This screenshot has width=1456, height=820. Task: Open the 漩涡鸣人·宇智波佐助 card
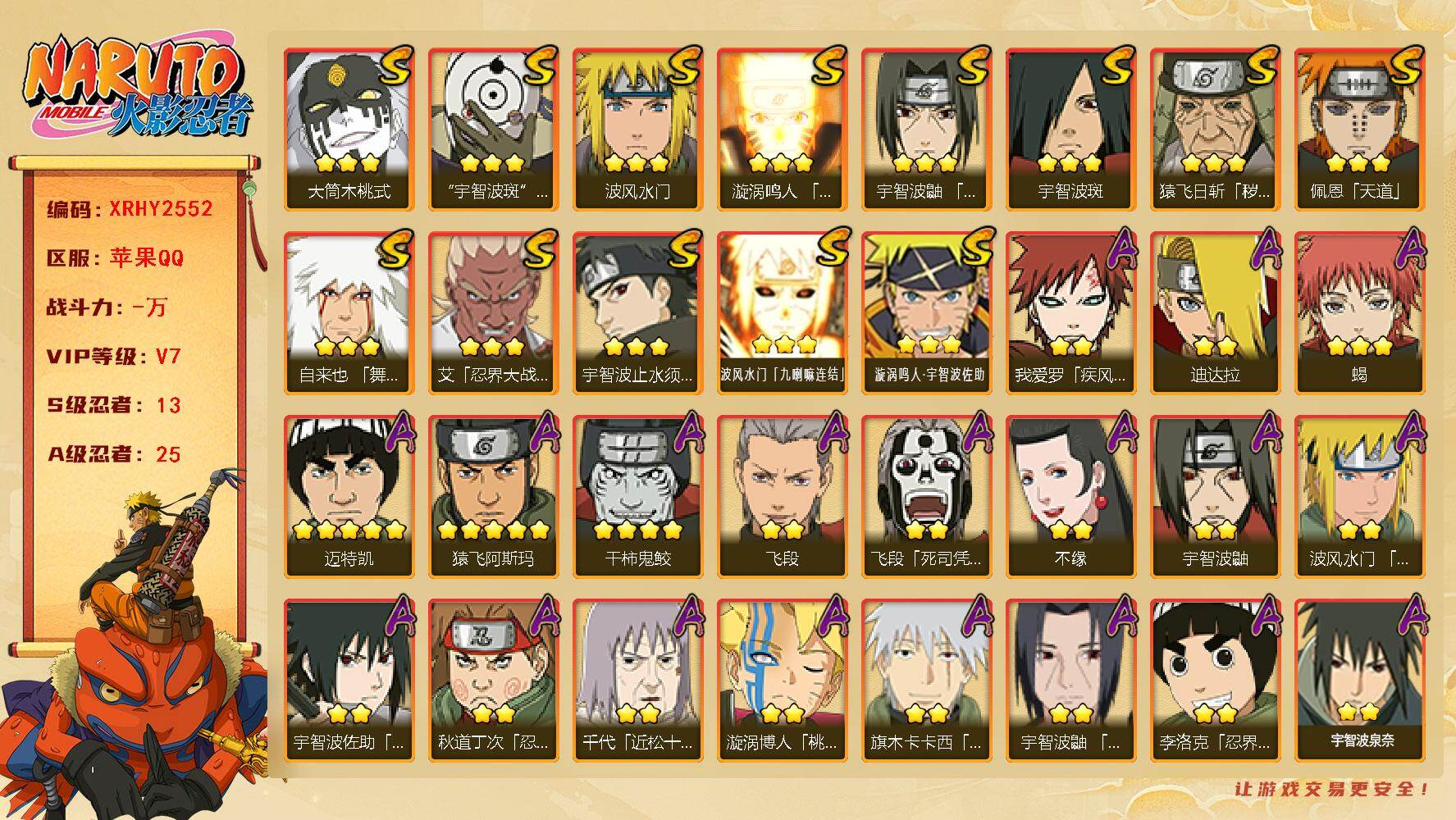[926, 313]
